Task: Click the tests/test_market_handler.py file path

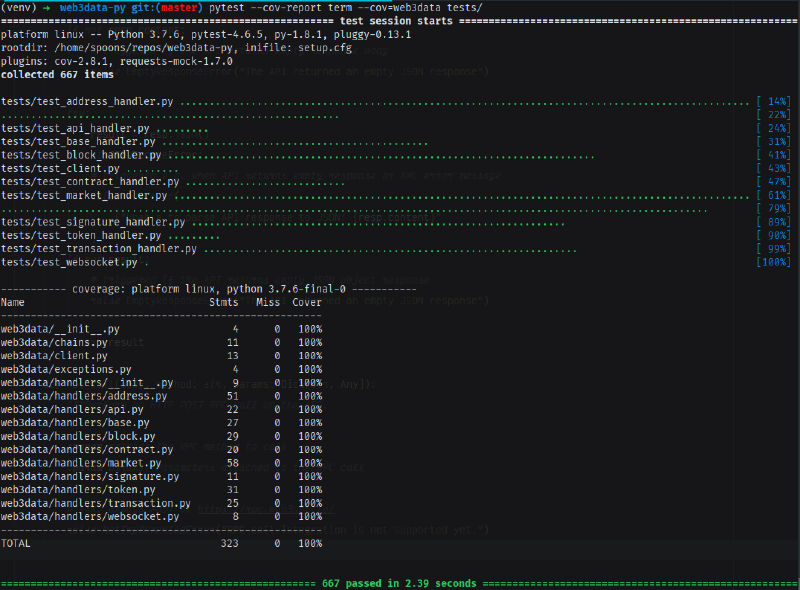Action: 84,195
